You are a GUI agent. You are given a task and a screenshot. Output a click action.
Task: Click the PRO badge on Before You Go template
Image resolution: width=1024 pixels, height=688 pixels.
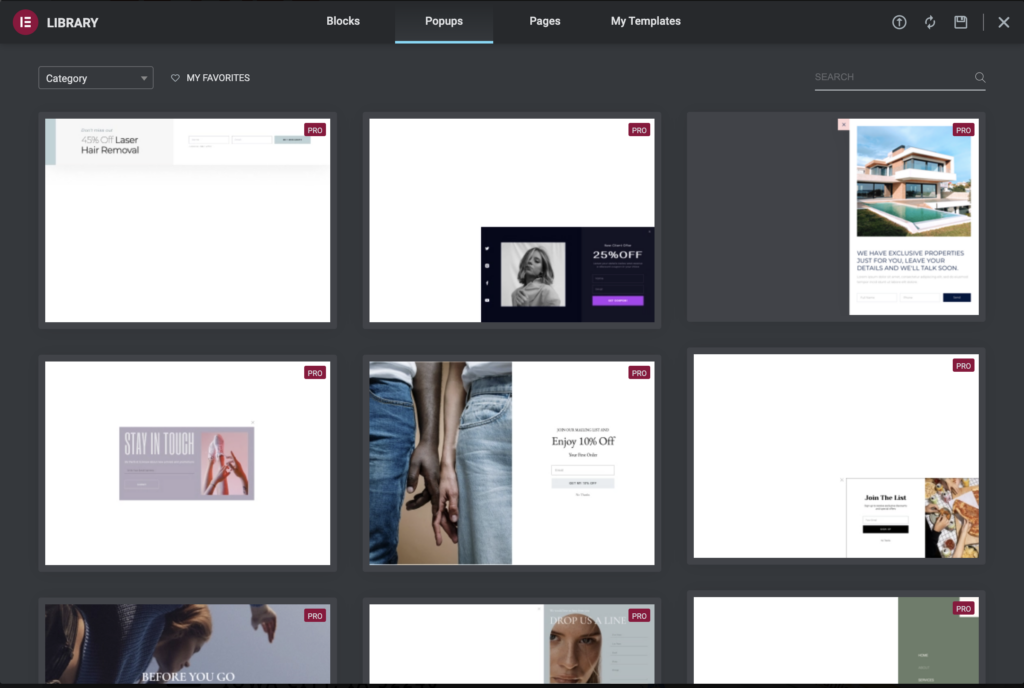coord(315,616)
